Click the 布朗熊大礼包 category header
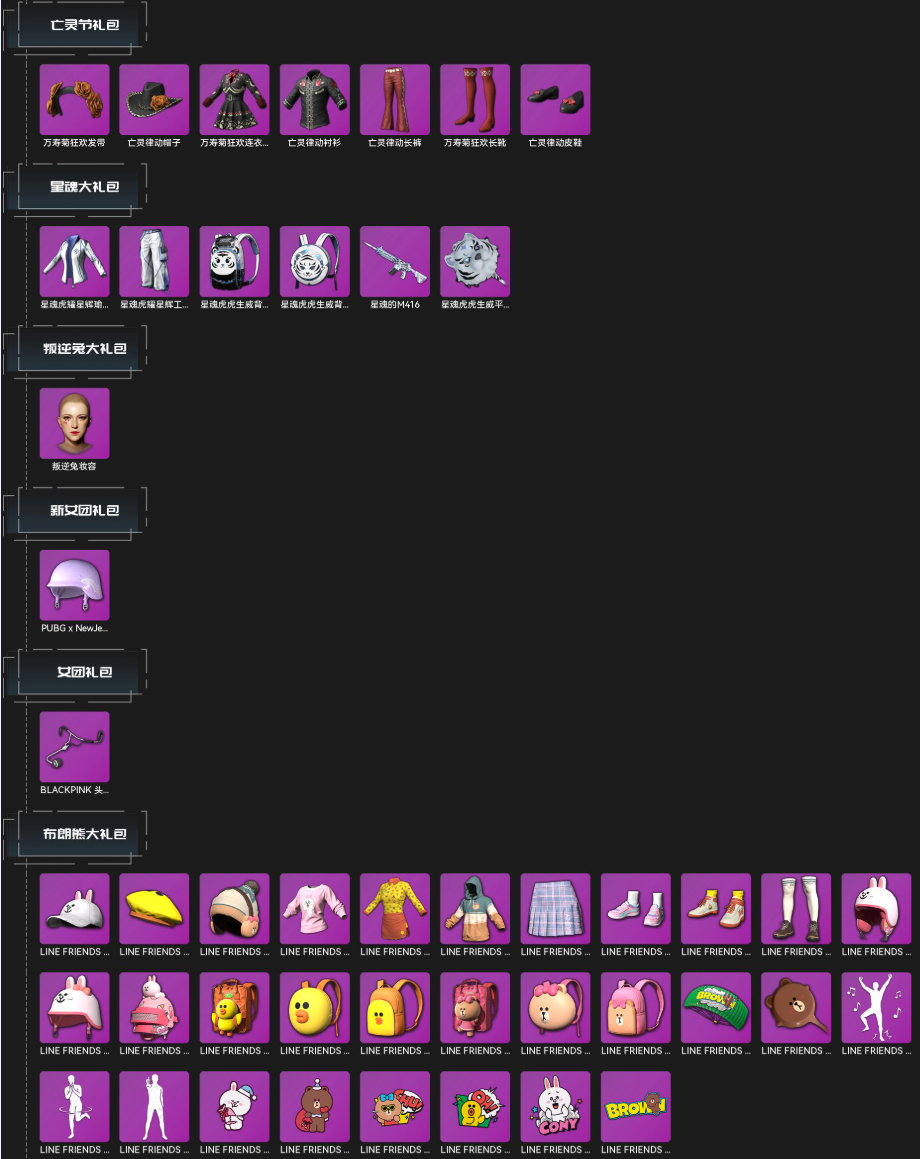 point(84,834)
